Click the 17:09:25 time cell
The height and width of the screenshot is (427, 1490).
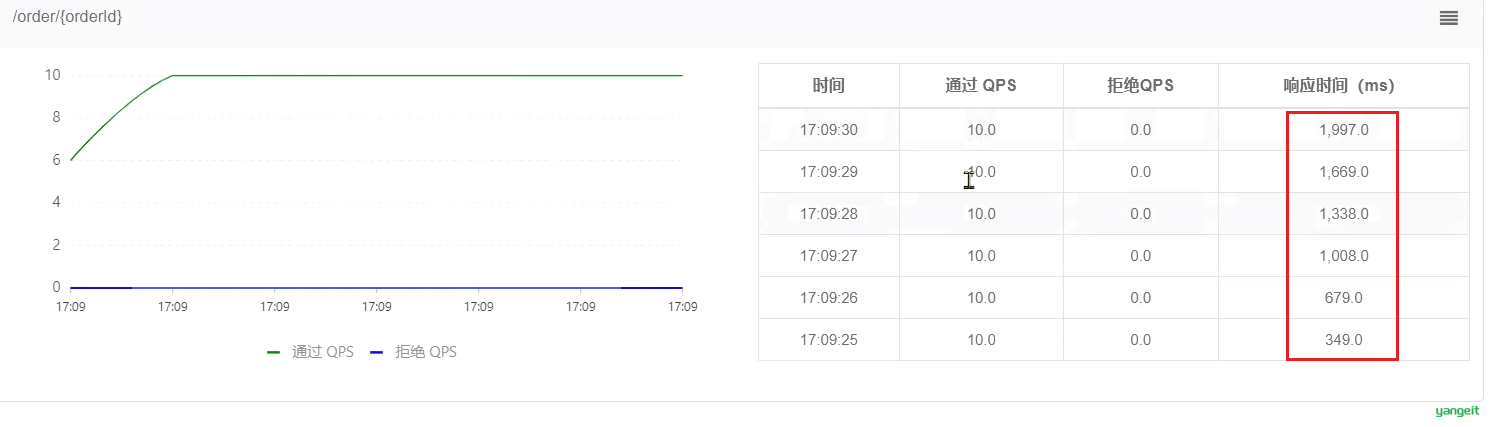point(829,340)
